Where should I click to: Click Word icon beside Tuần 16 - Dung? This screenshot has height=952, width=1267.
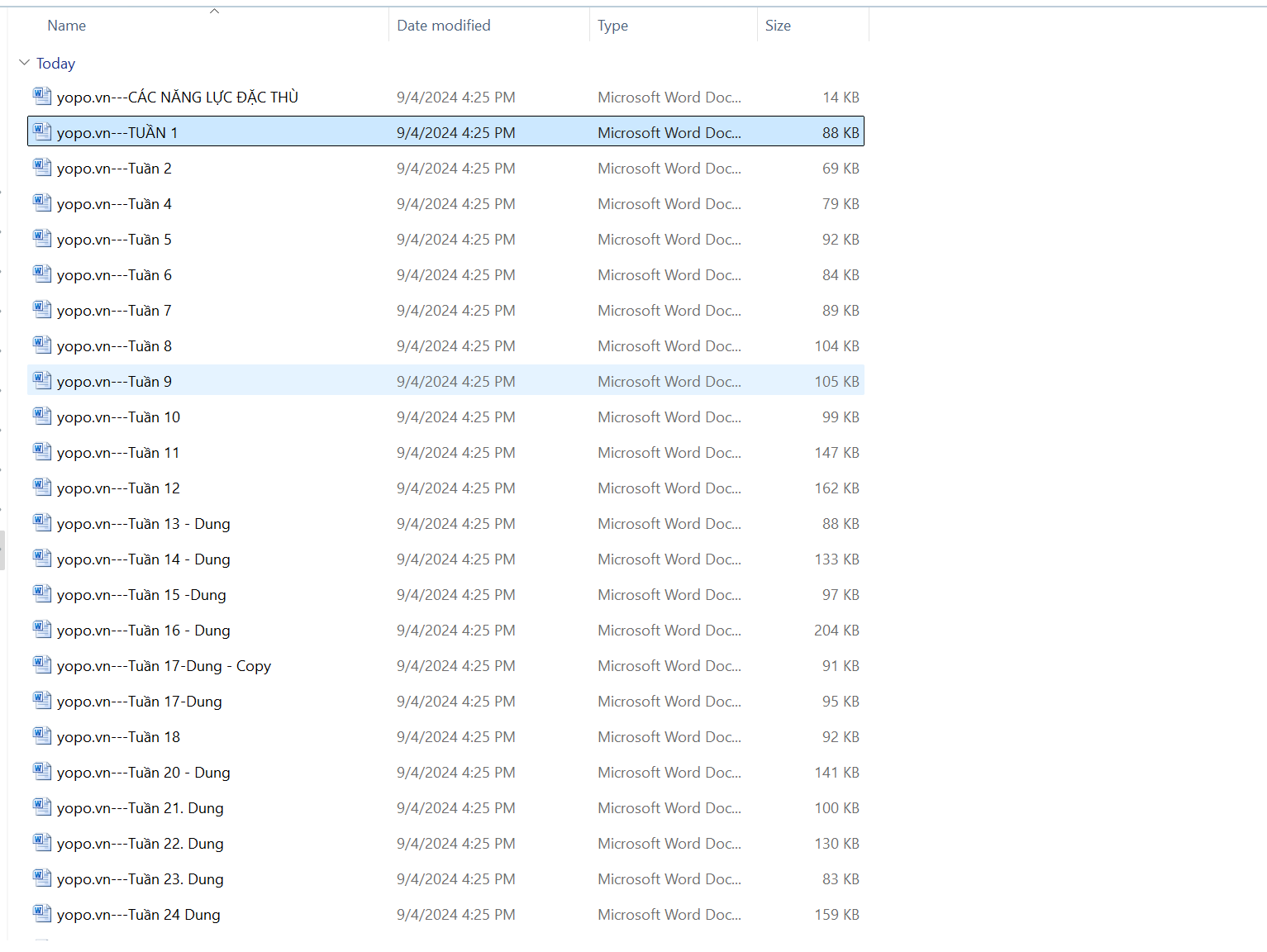coord(42,629)
